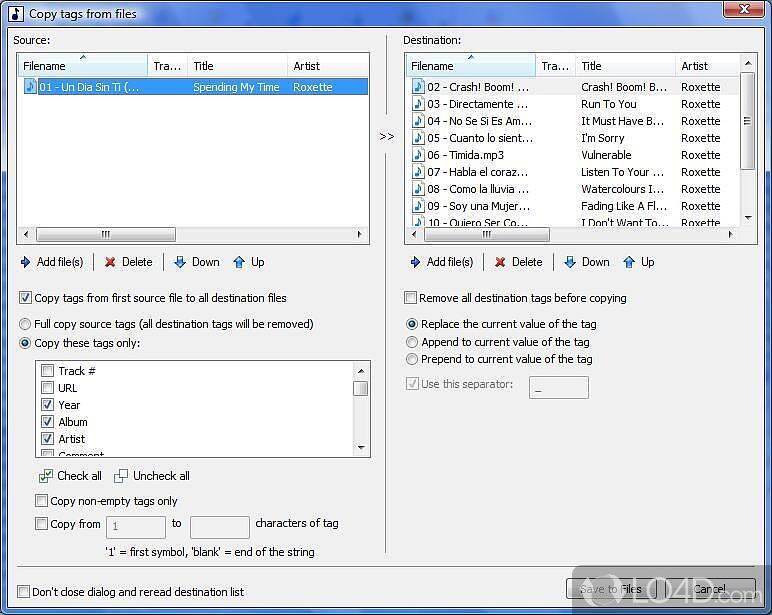Move destination file Down
Viewport: 772px width, 615px height.
point(587,262)
